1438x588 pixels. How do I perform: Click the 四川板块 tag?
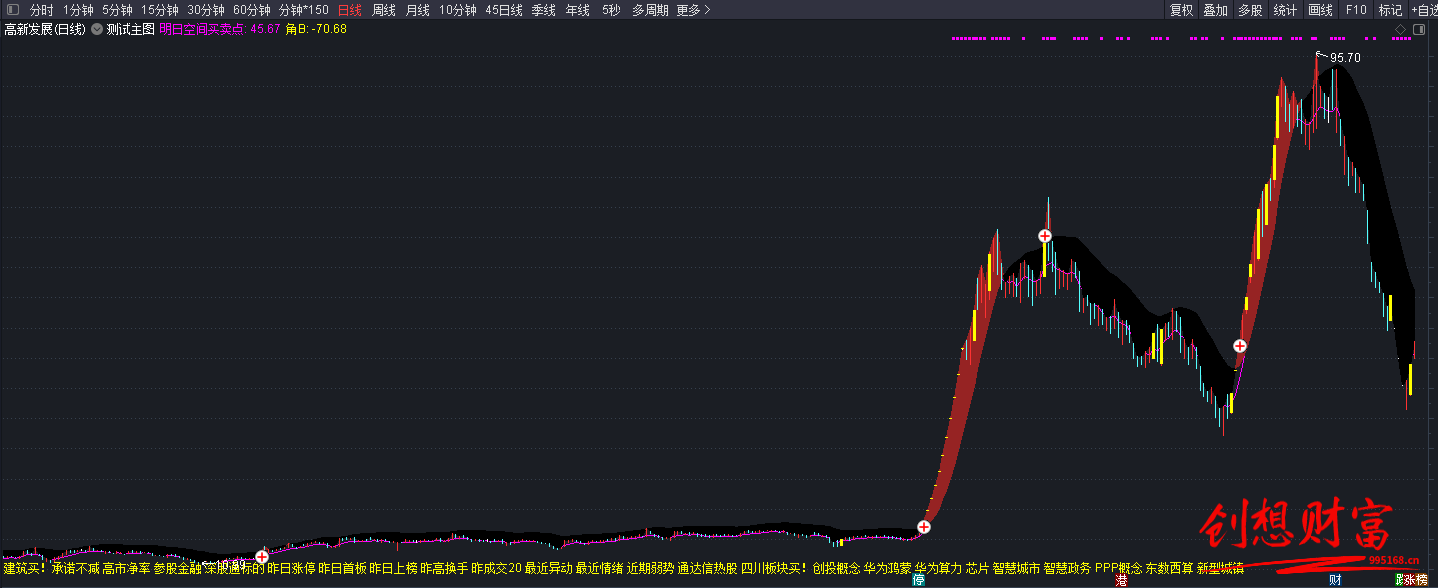click(x=765, y=568)
